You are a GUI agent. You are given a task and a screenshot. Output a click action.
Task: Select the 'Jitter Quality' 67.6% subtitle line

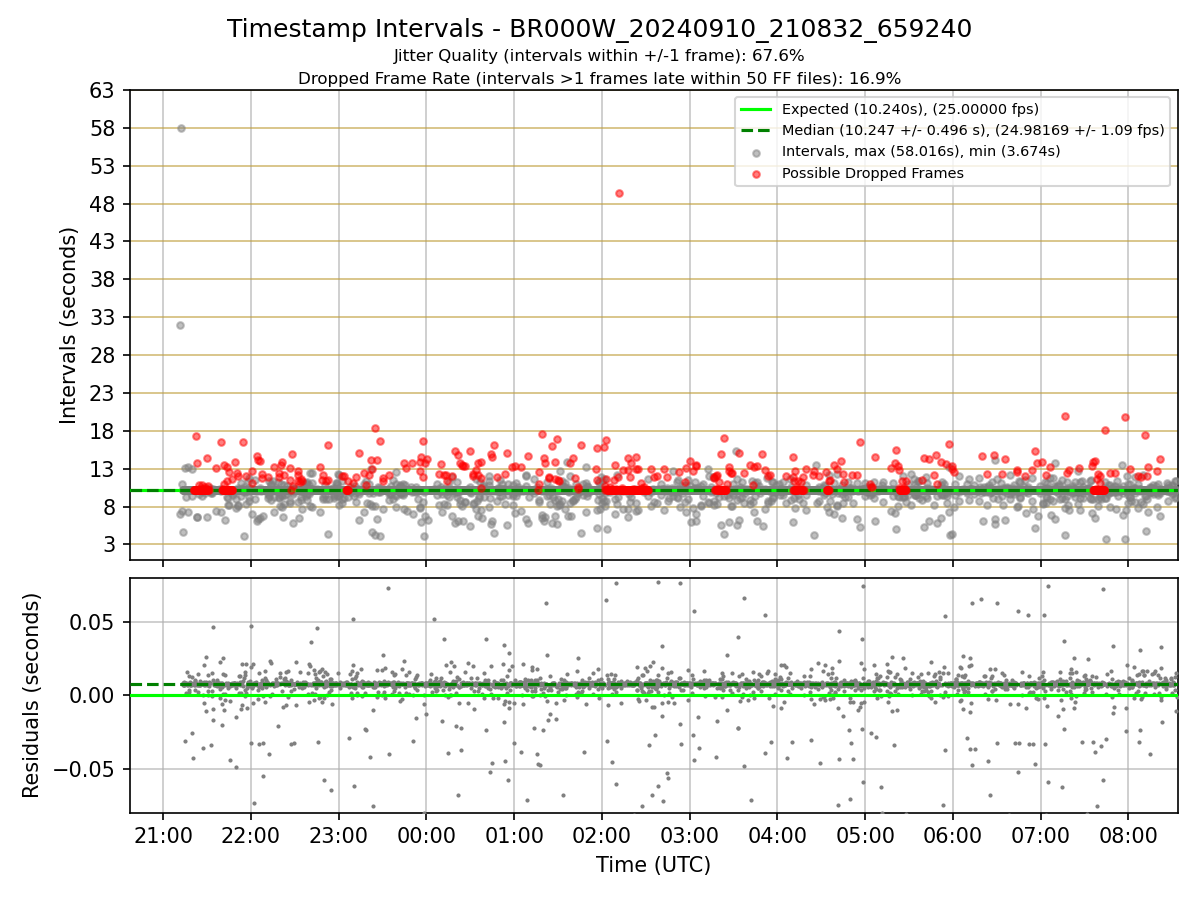tap(599, 56)
